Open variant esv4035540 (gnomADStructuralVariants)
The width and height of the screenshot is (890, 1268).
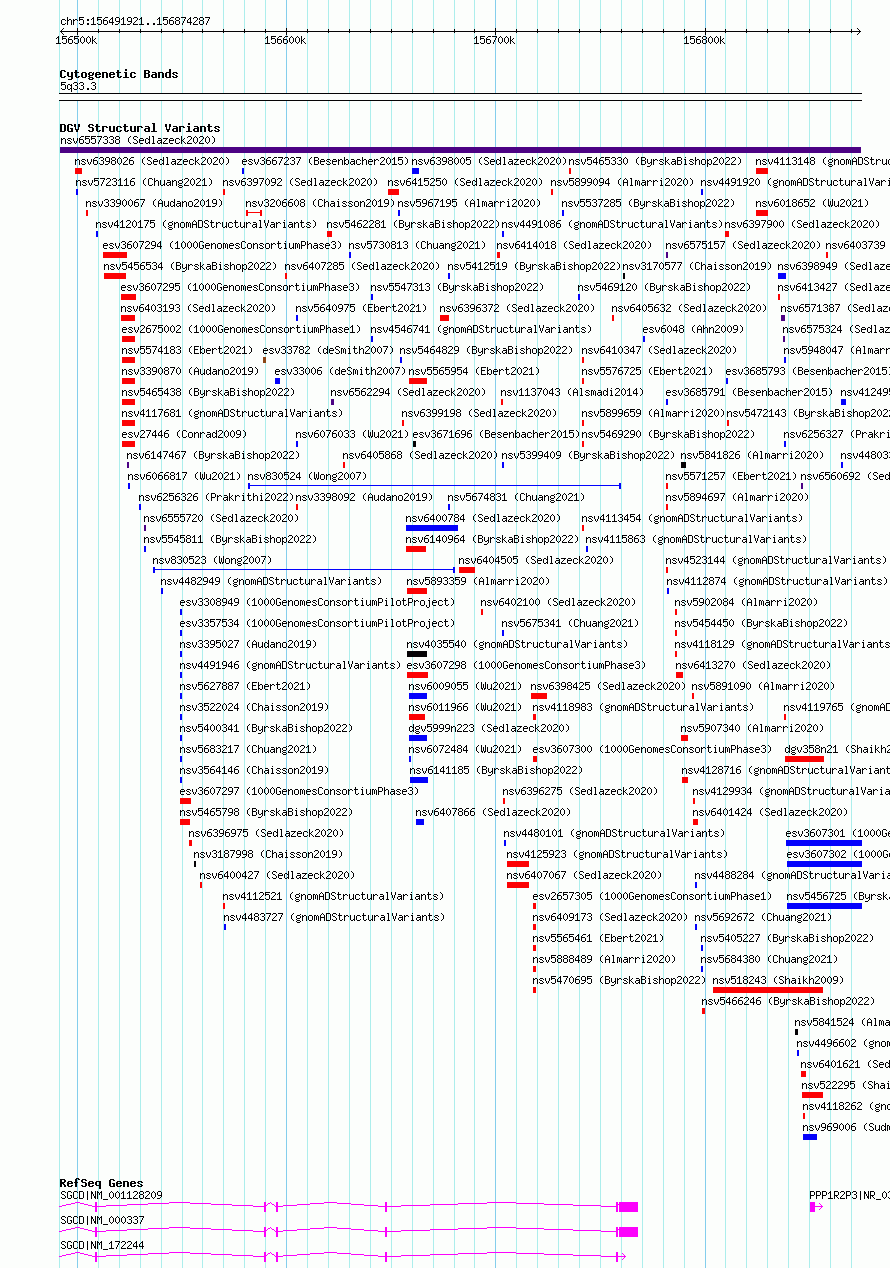[x=518, y=644]
